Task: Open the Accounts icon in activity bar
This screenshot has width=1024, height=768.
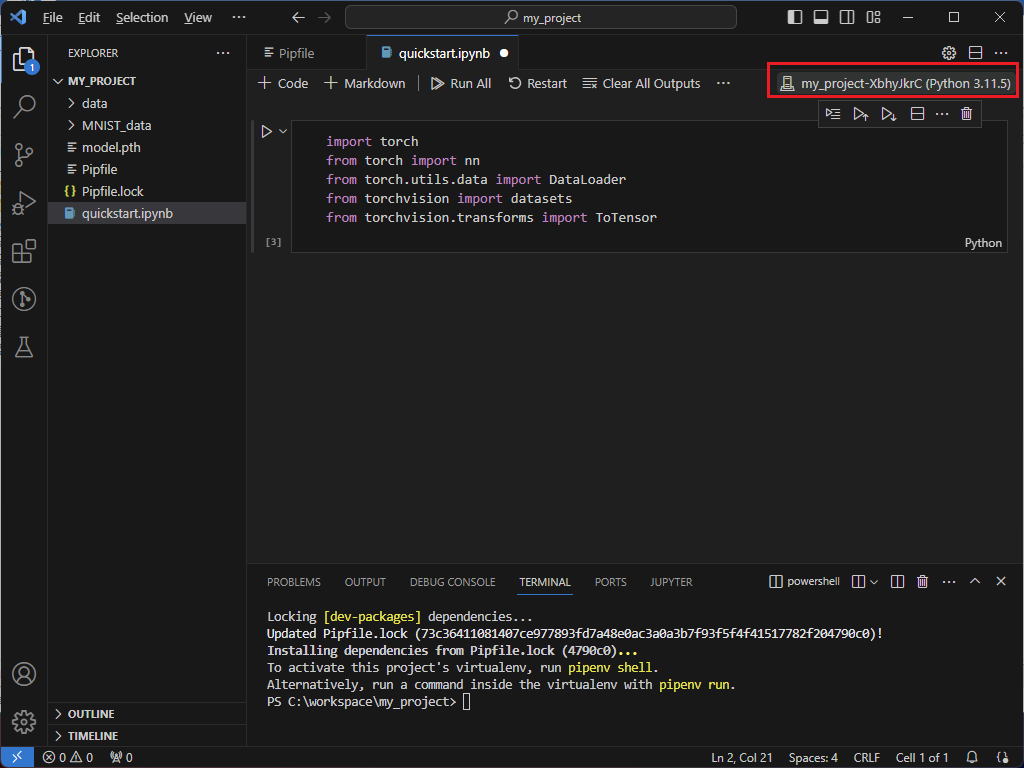Action: [24, 674]
